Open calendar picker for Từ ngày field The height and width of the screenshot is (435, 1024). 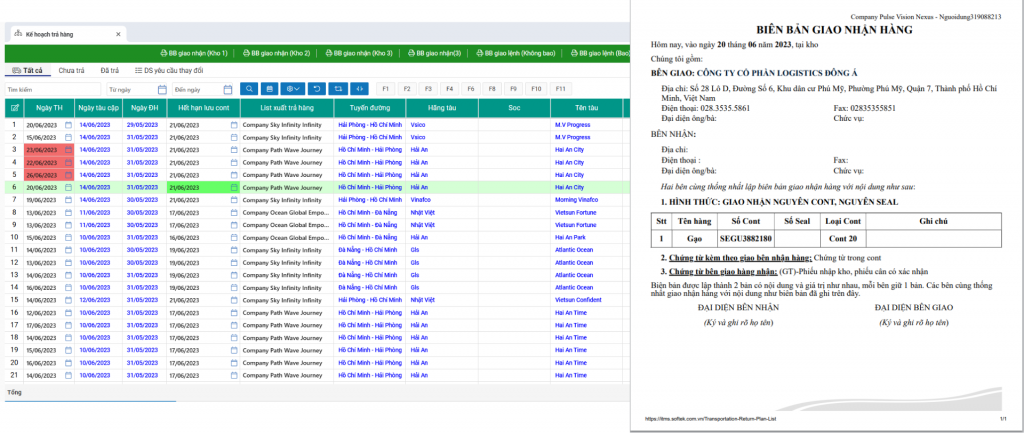pyautogui.click(x=161, y=89)
